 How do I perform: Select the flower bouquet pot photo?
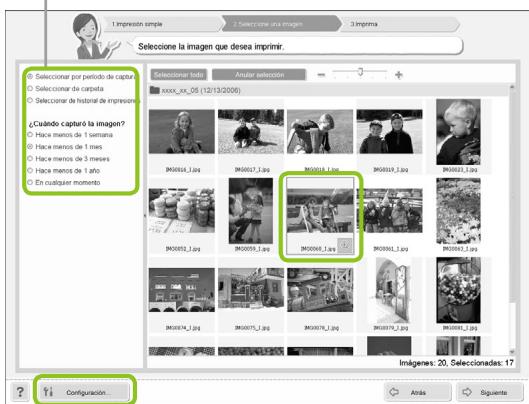[x=458, y=290]
